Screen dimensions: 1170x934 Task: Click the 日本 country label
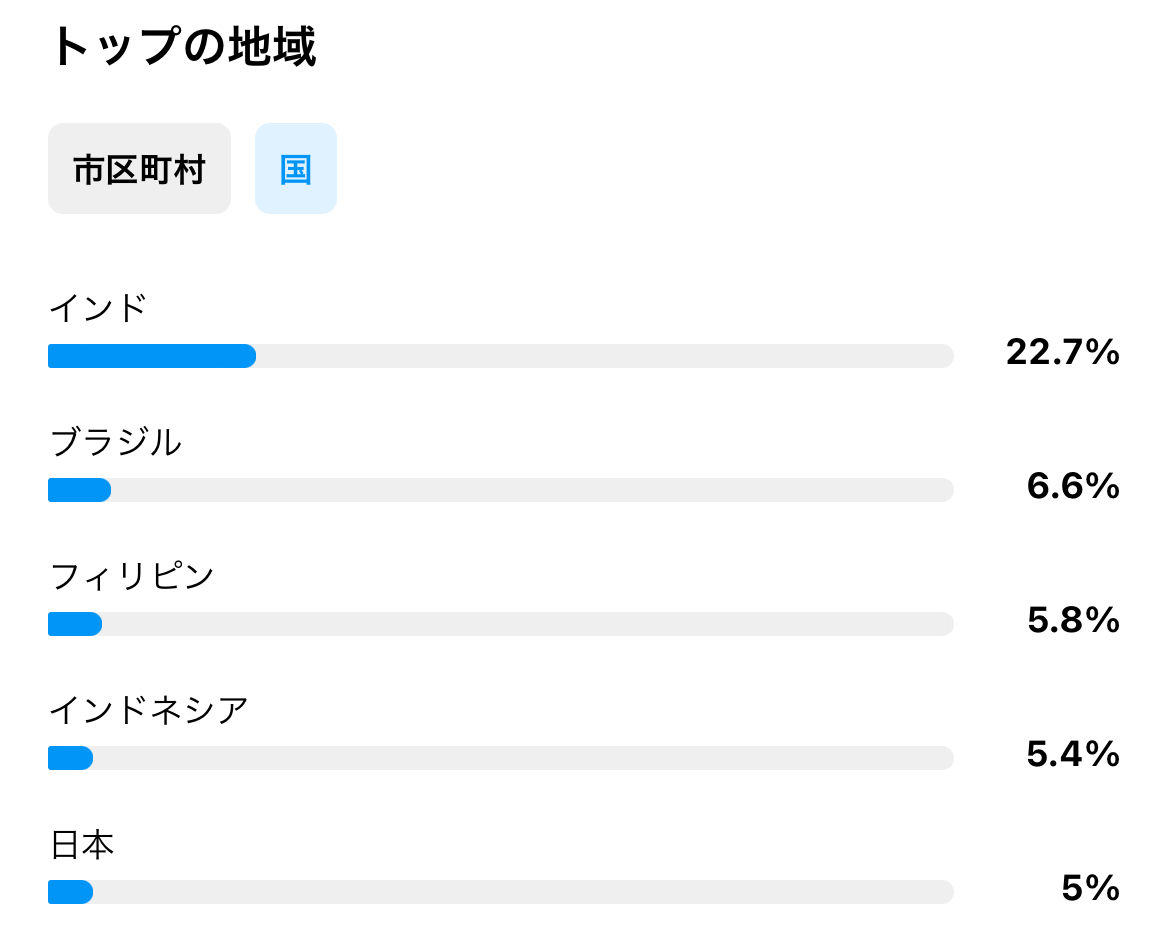(82, 845)
